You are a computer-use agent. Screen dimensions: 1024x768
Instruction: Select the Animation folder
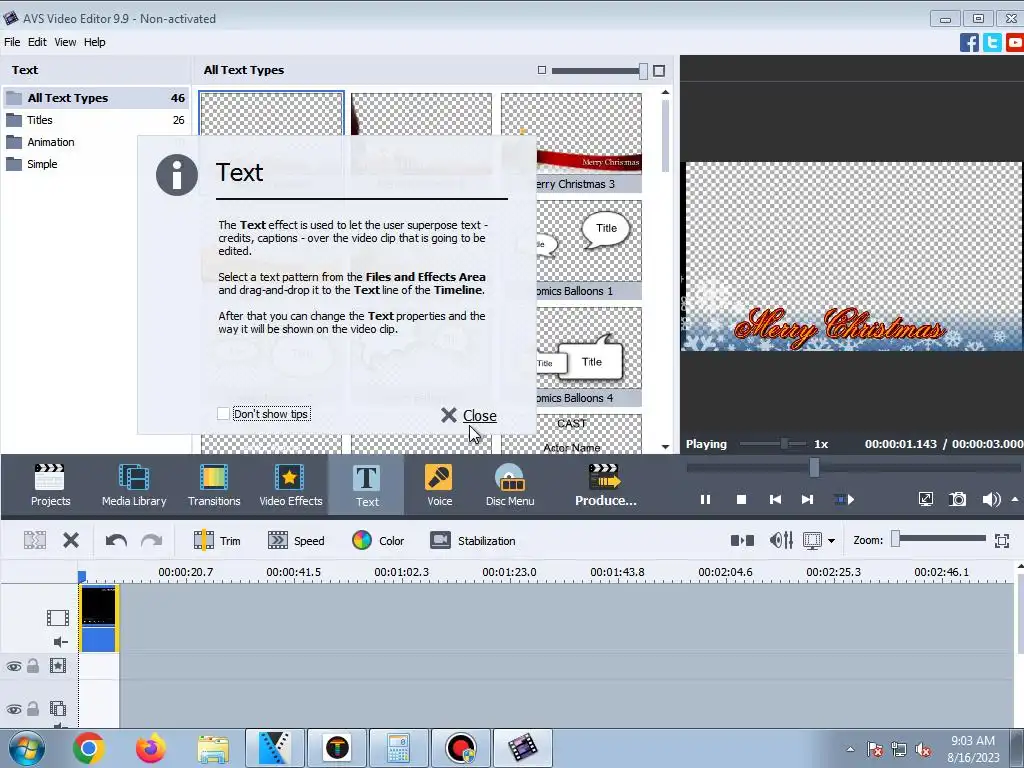pyautogui.click(x=96, y=142)
